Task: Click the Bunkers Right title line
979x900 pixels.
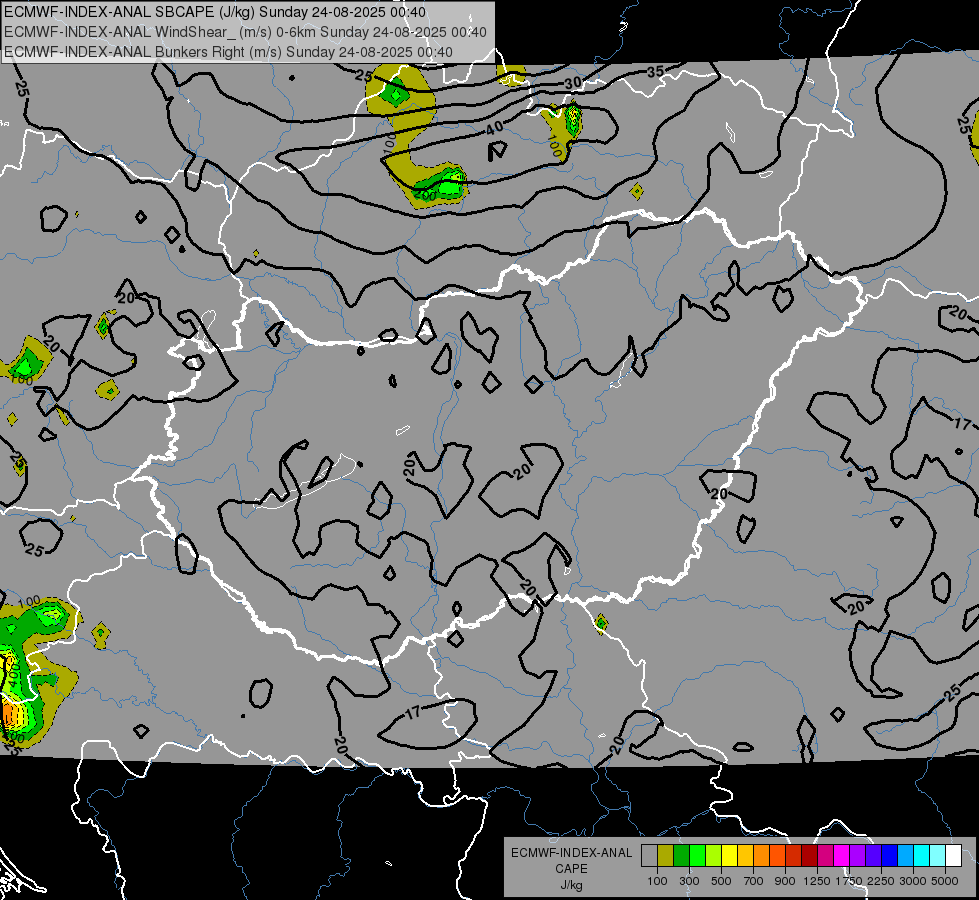Action: [228, 52]
